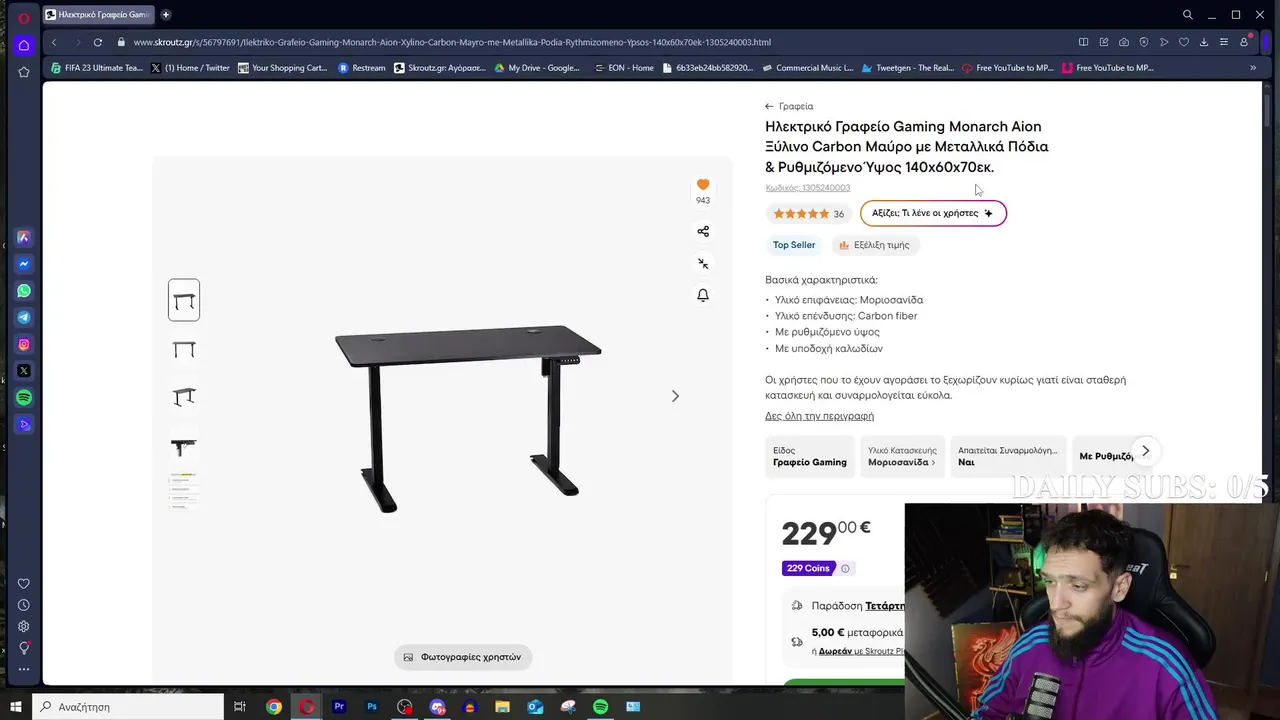Screen dimensions: 1280x720
Task: Expand specs carousel with right chevron
Action: pyautogui.click(x=1145, y=451)
